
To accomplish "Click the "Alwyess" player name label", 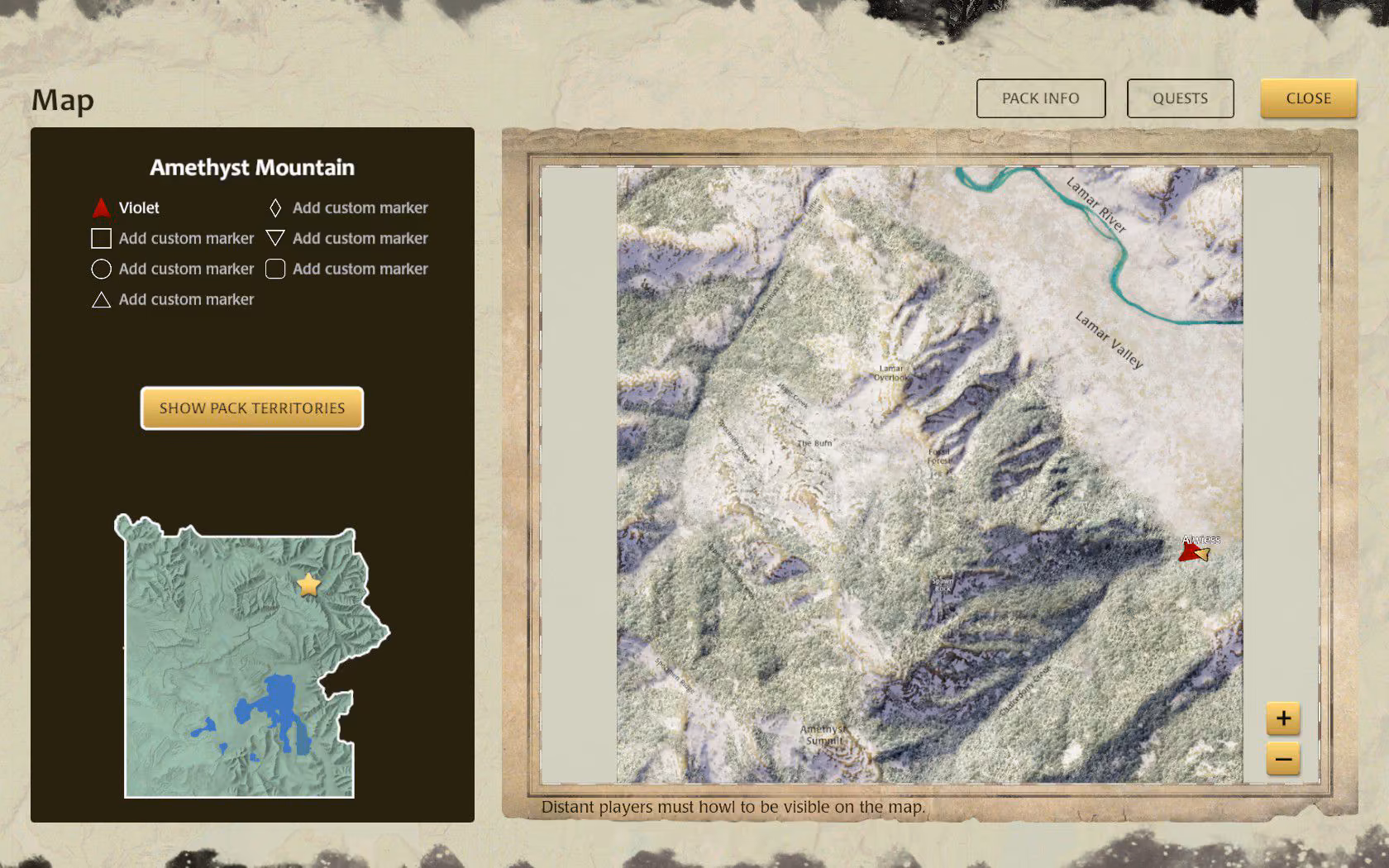I will [x=1201, y=540].
